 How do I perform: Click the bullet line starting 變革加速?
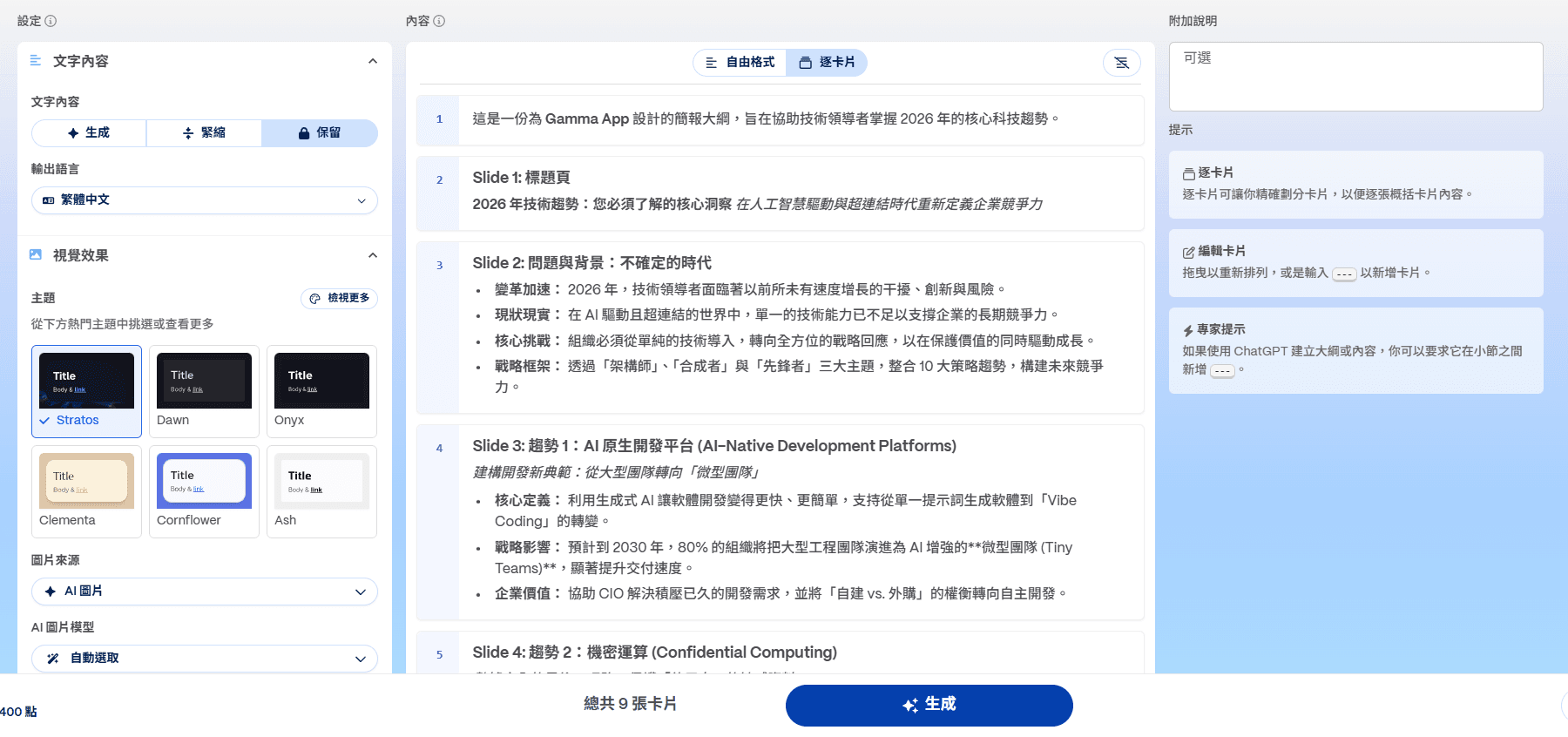(x=751, y=289)
